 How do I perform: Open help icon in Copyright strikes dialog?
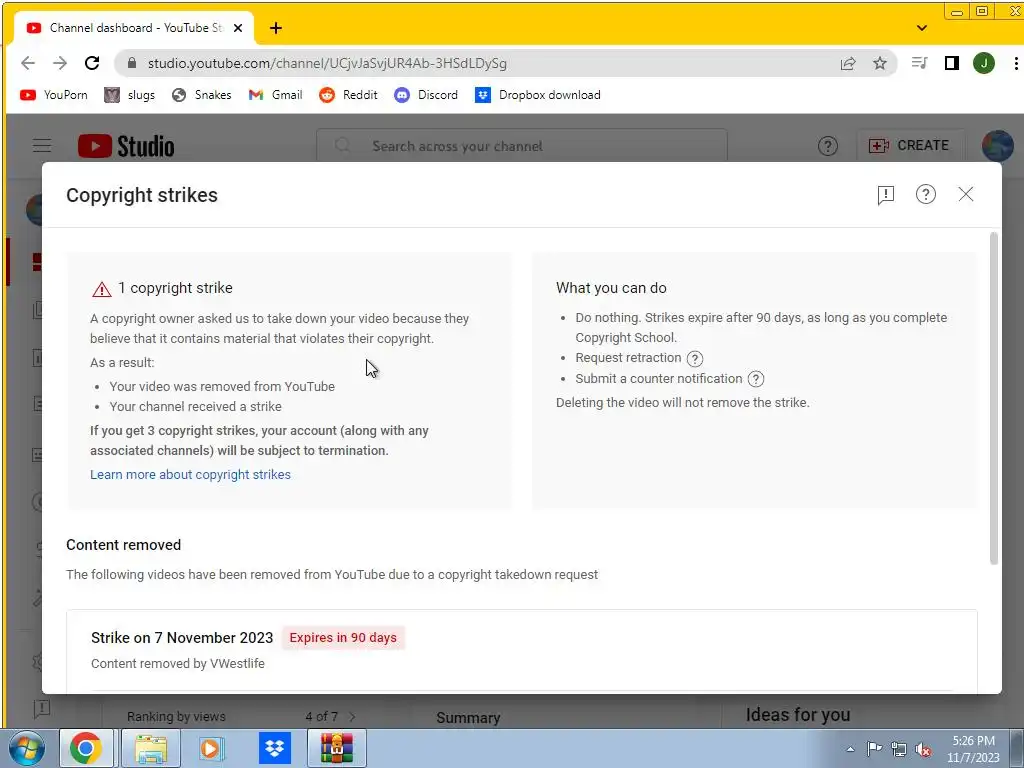tap(925, 194)
